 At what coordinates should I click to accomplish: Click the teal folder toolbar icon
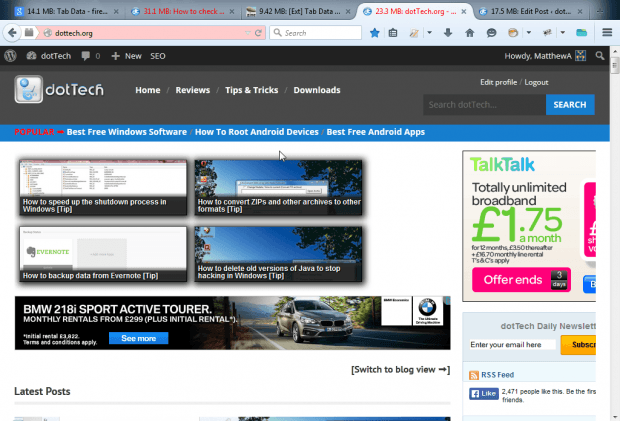pyautogui.click(x=581, y=33)
